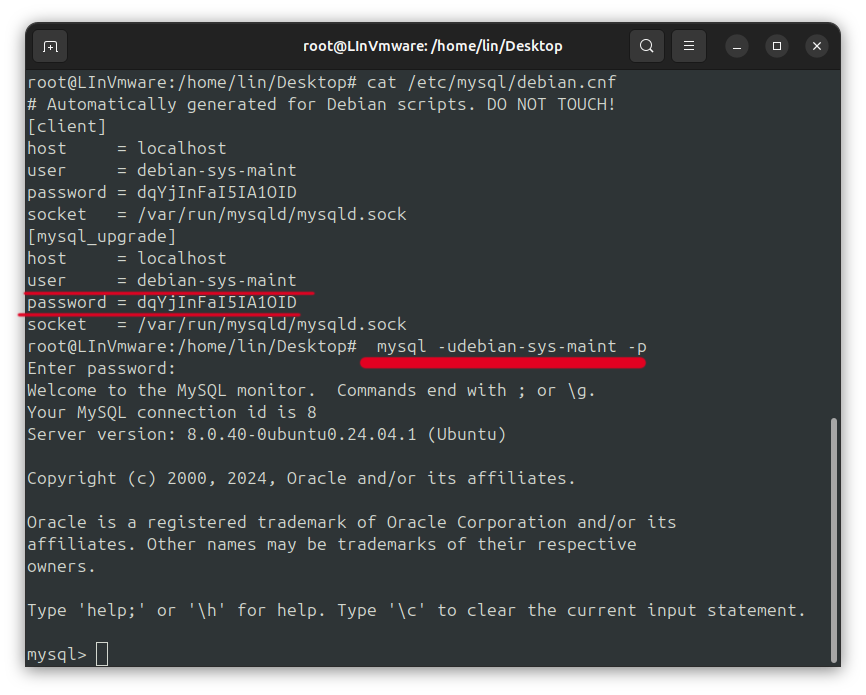Click the Type 'help;' hint line

click(415, 610)
